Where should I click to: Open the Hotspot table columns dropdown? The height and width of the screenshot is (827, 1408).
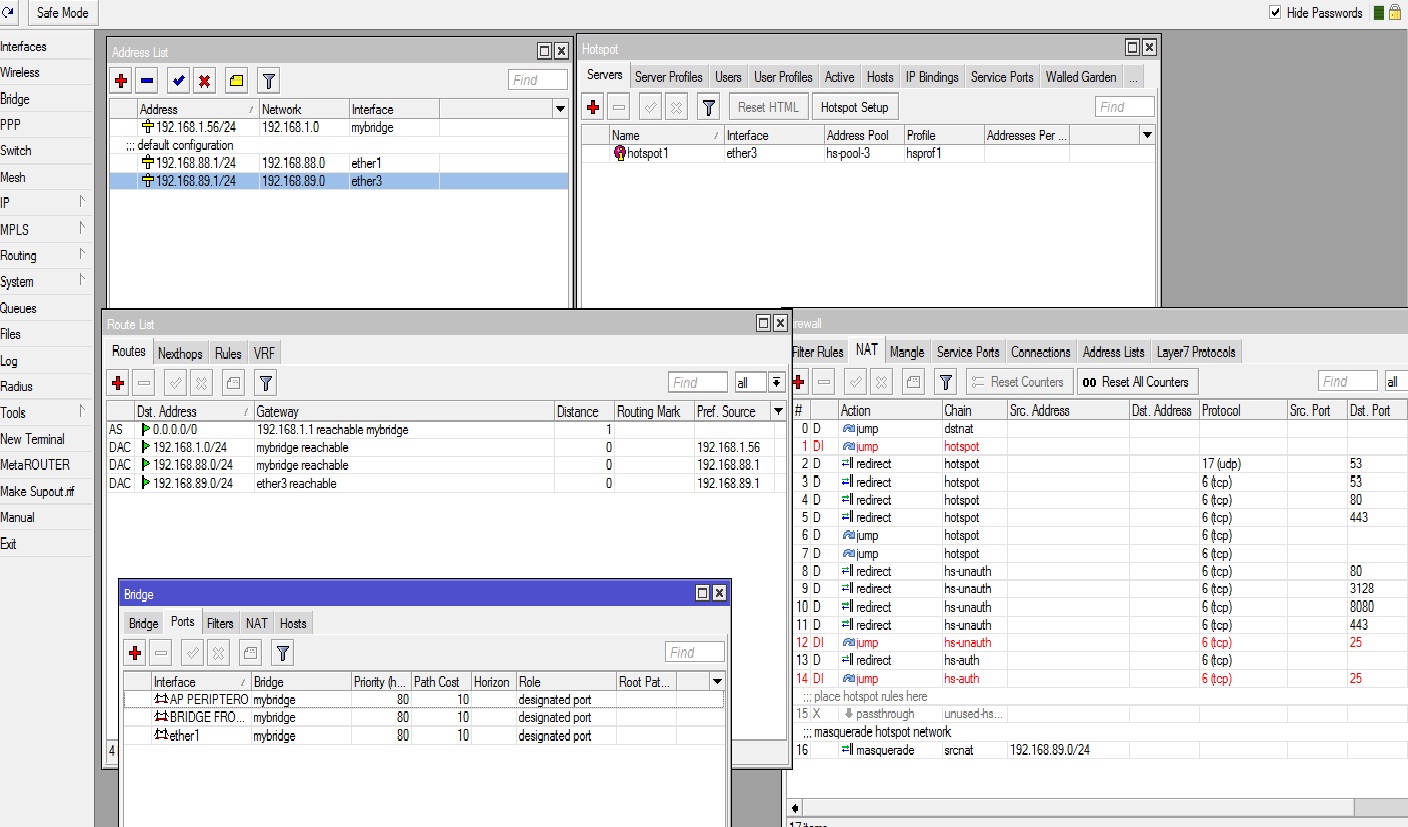pyautogui.click(x=1147, y=135)
